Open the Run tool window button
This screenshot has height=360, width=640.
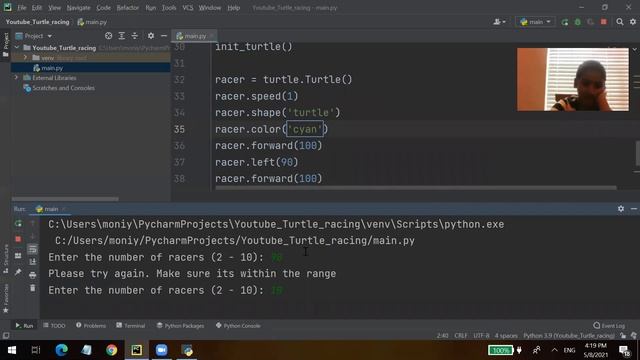click(24, 326)
